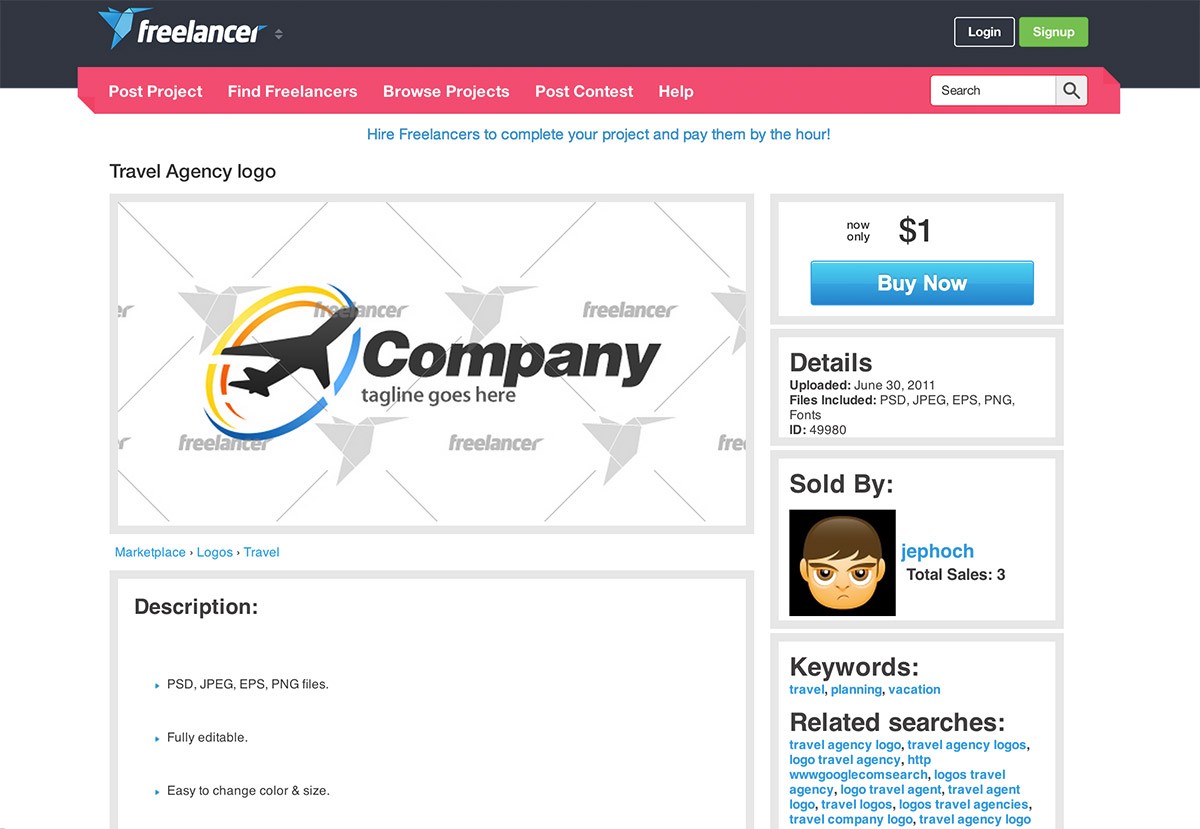Image resolution: width=1200 pixels, height=829 pixels.
Task: Open the Post Project menu item
Action: 155,91
